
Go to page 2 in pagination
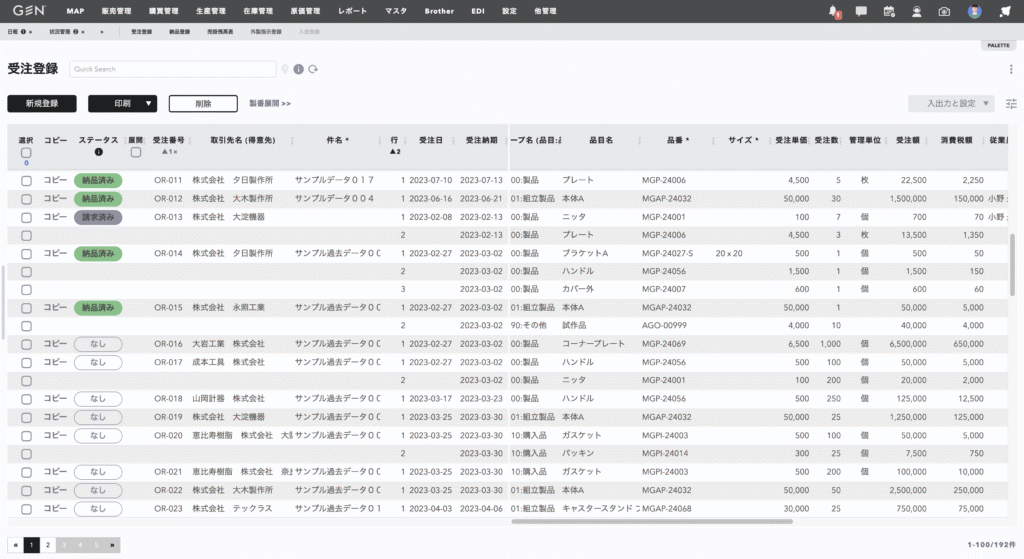[x=48, y=545]
